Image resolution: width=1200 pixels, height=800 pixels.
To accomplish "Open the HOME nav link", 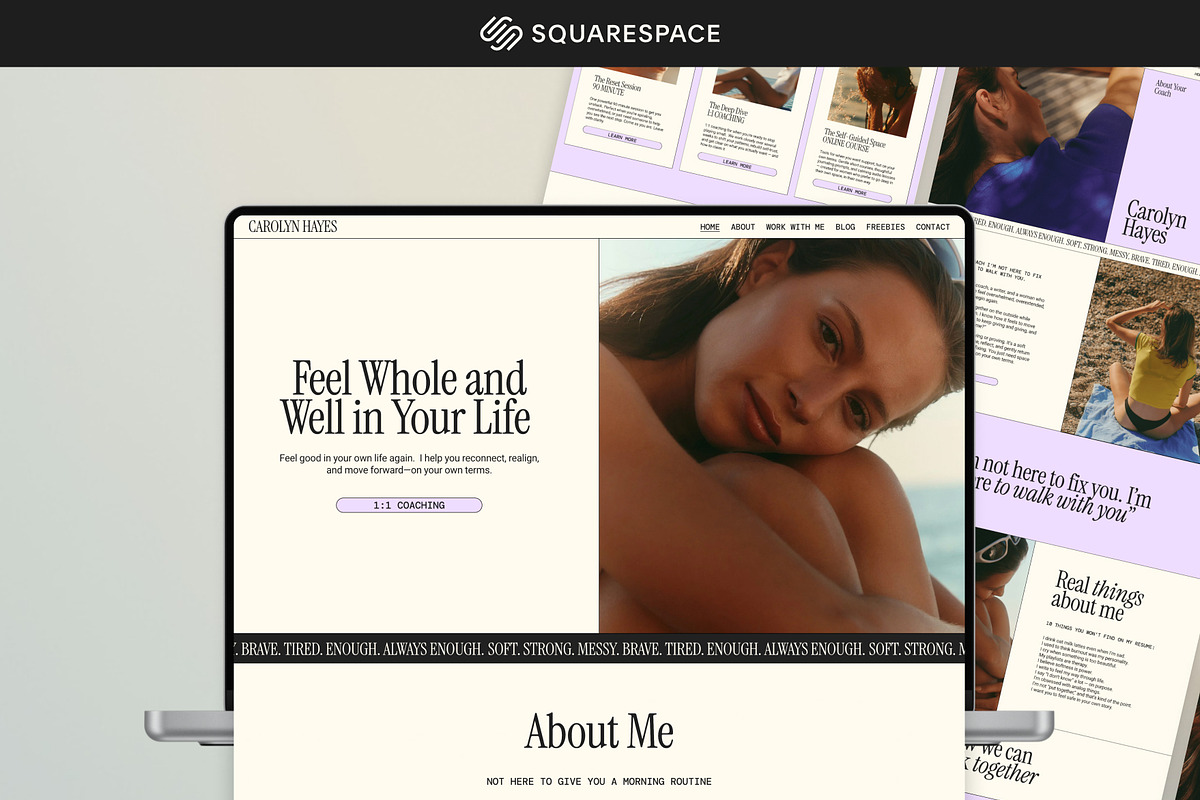I will coord(710,227).
